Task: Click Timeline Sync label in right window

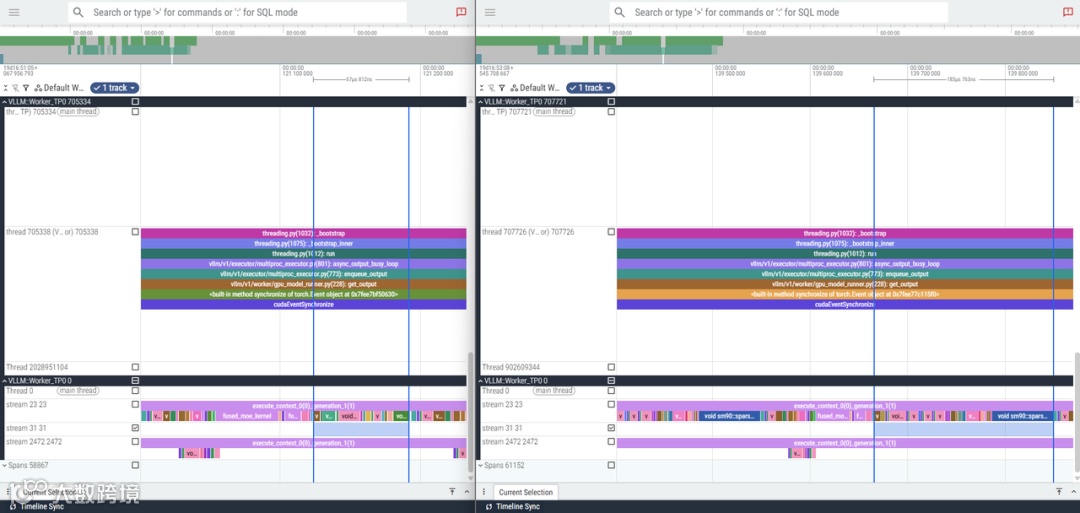Action: click(518, 507)
